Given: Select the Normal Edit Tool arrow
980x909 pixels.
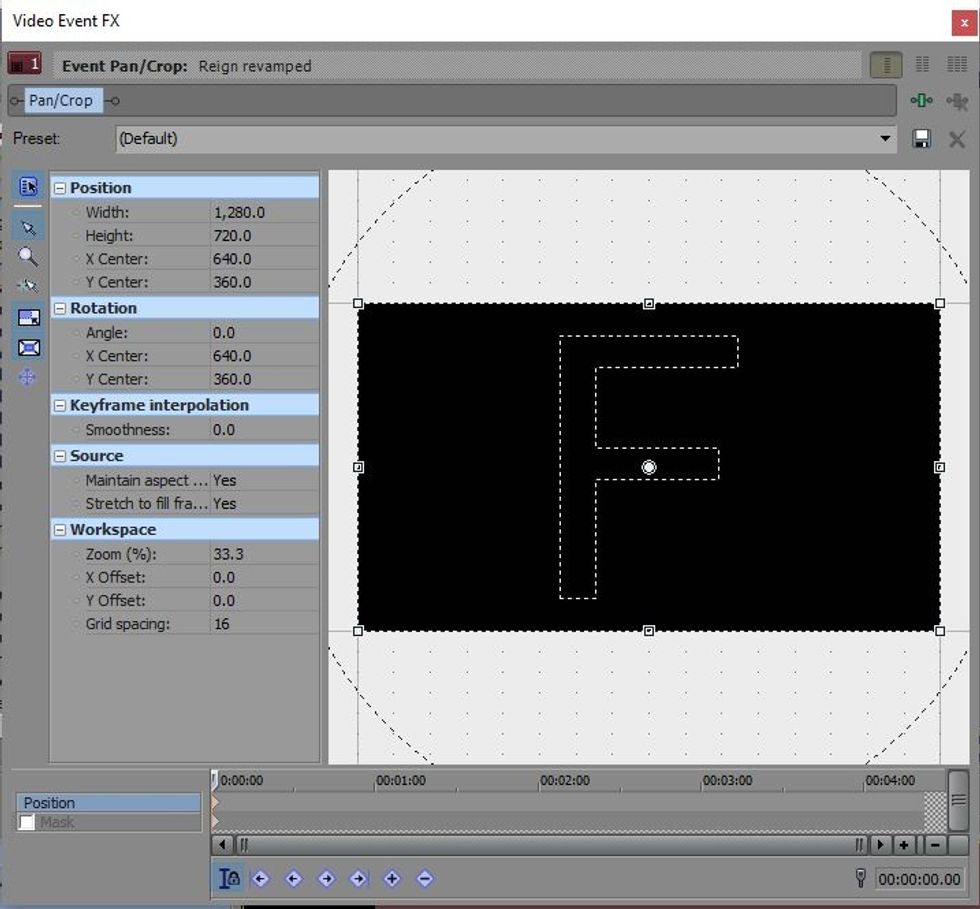Looking at the screenshot, I should point(28,226).
